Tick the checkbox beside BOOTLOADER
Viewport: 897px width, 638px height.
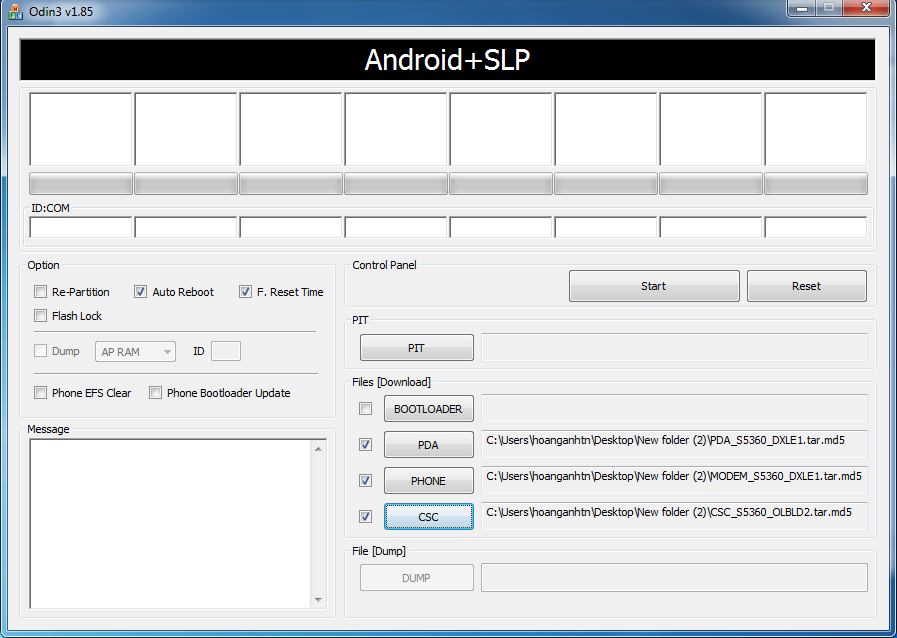click(366, 409)
